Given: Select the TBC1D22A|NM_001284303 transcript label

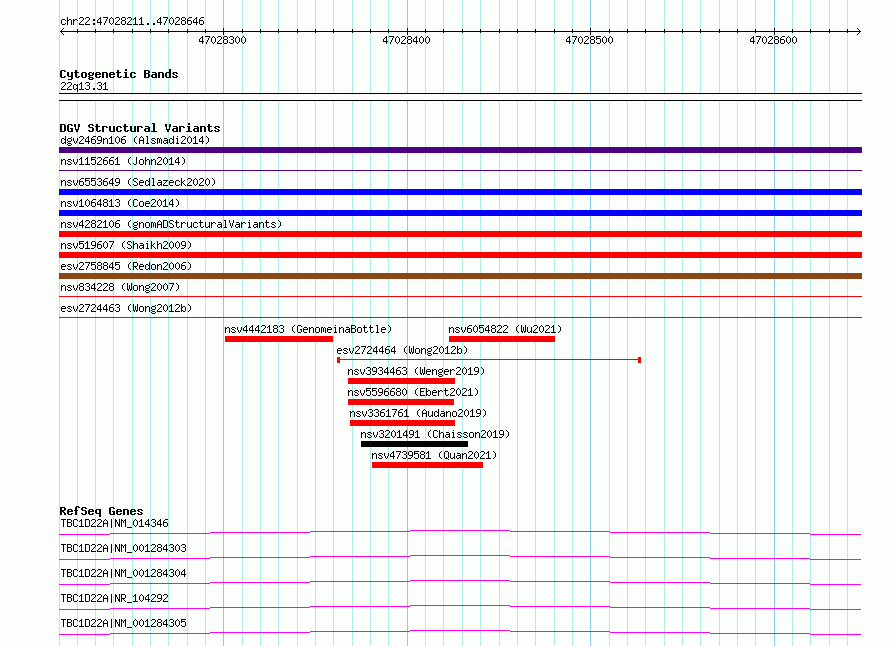Looking at the screenshot, I should 123,548.
